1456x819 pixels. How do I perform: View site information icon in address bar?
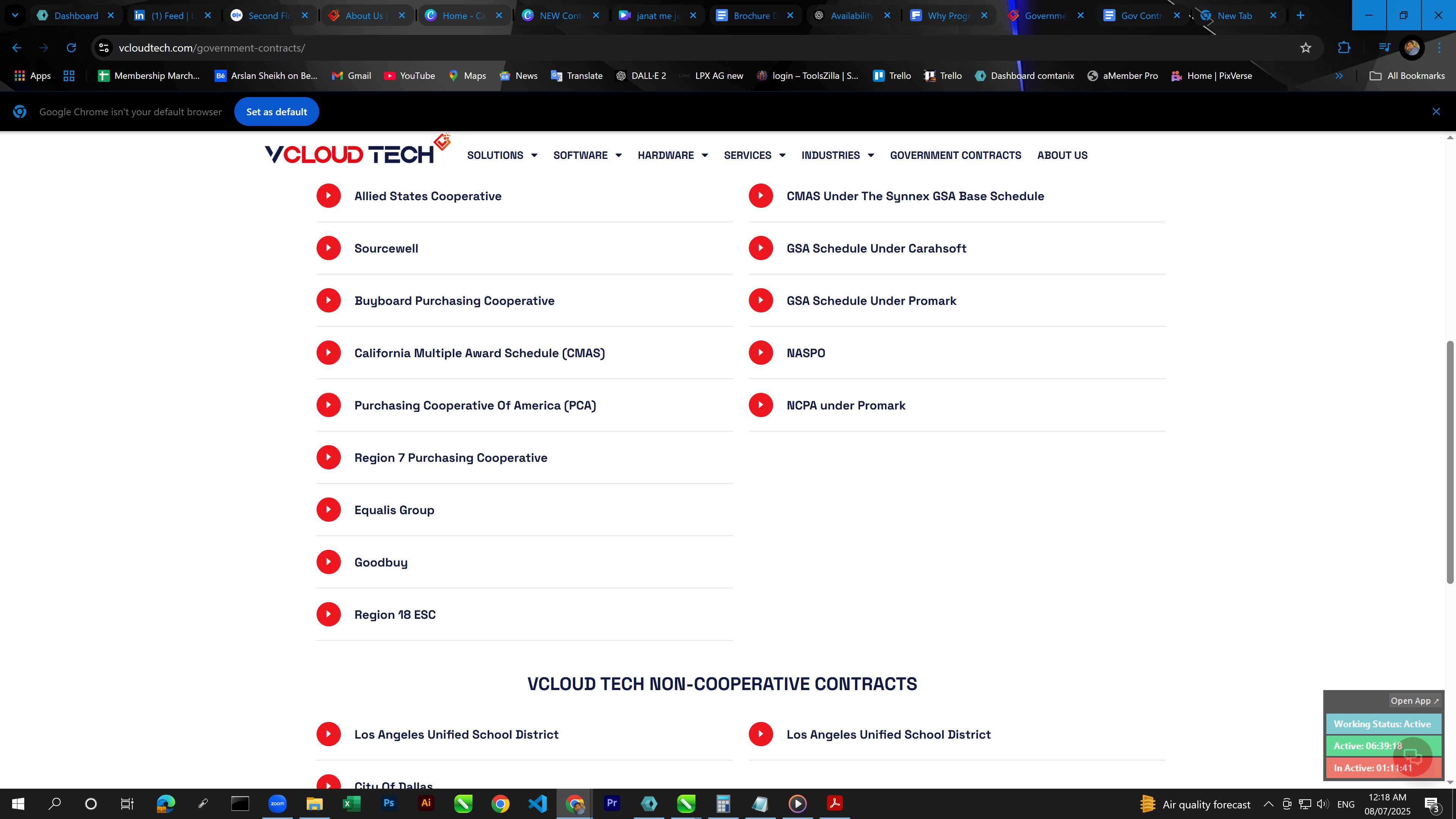104,48
